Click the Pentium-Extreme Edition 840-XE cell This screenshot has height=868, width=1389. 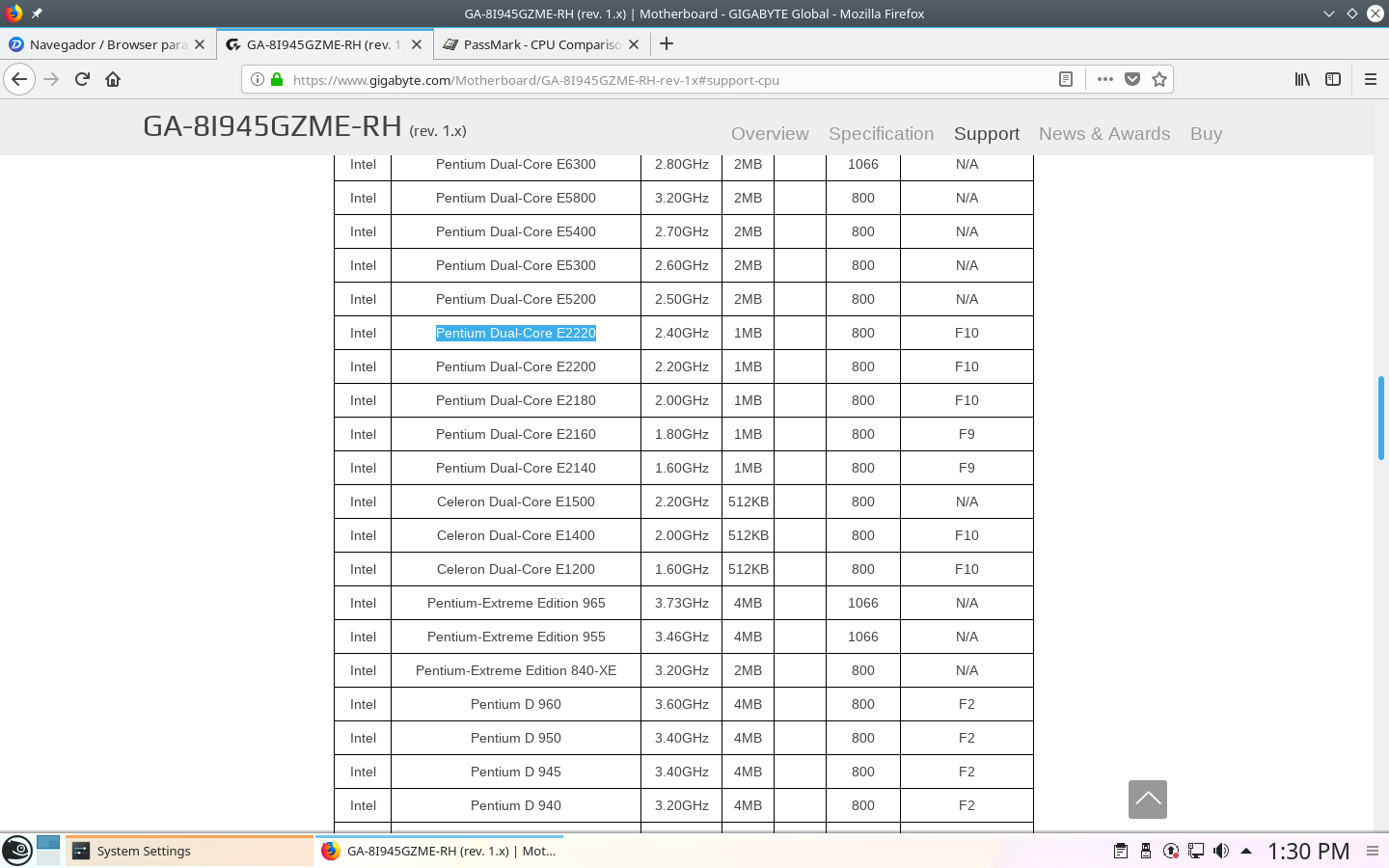coord(516,670)
